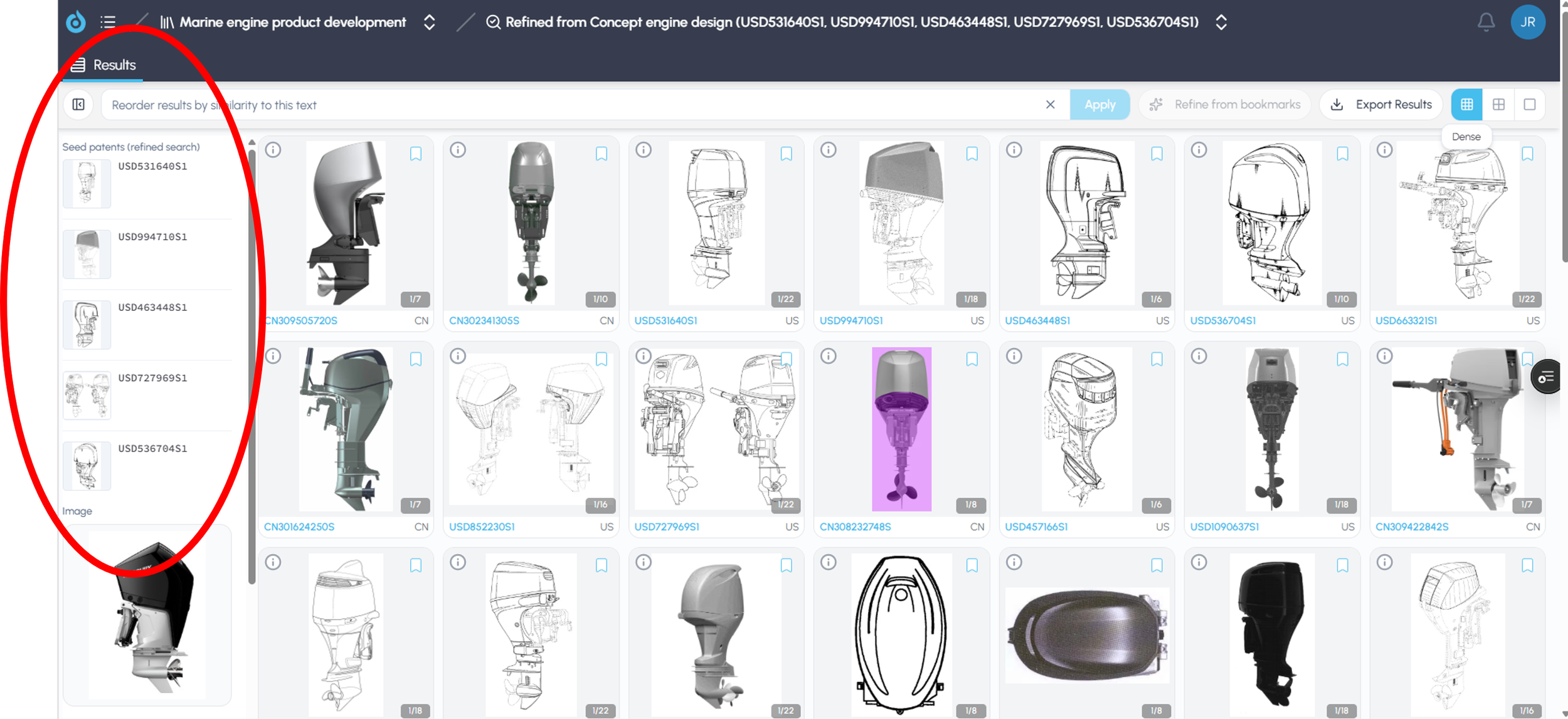Click the reorder by similarity text field
The image size is (1568, 719).
[564, 105]
